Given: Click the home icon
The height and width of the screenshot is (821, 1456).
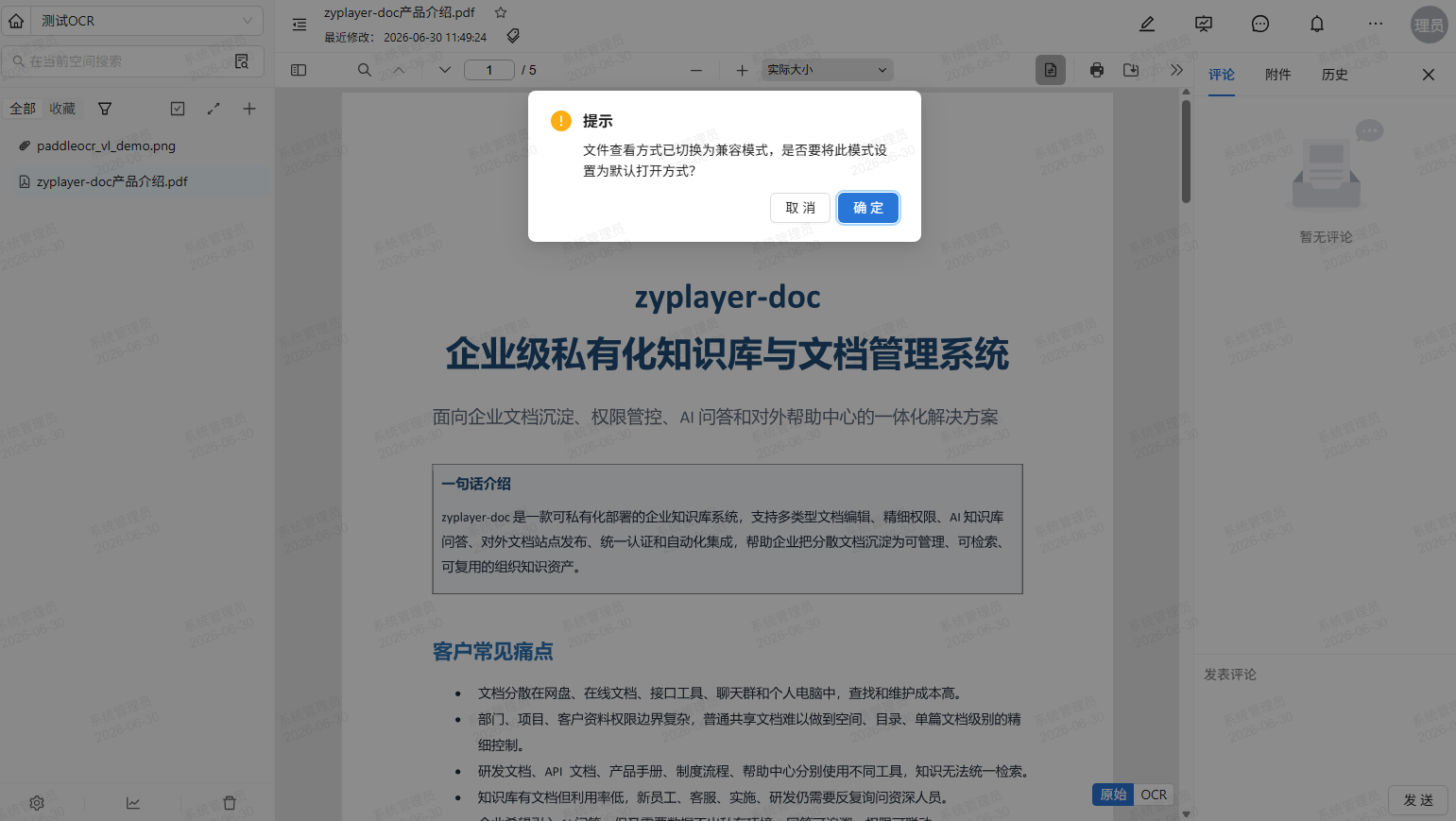Looking at the screenshot, I should pyautogui.click(x=16, y=21).
